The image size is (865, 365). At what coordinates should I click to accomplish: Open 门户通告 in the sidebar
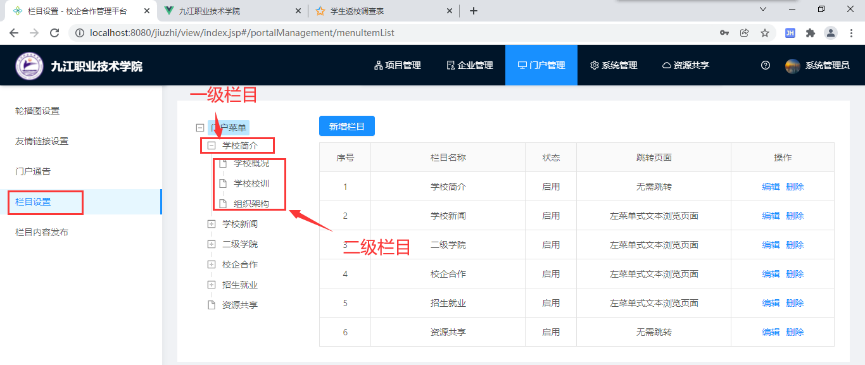[33, 172]
